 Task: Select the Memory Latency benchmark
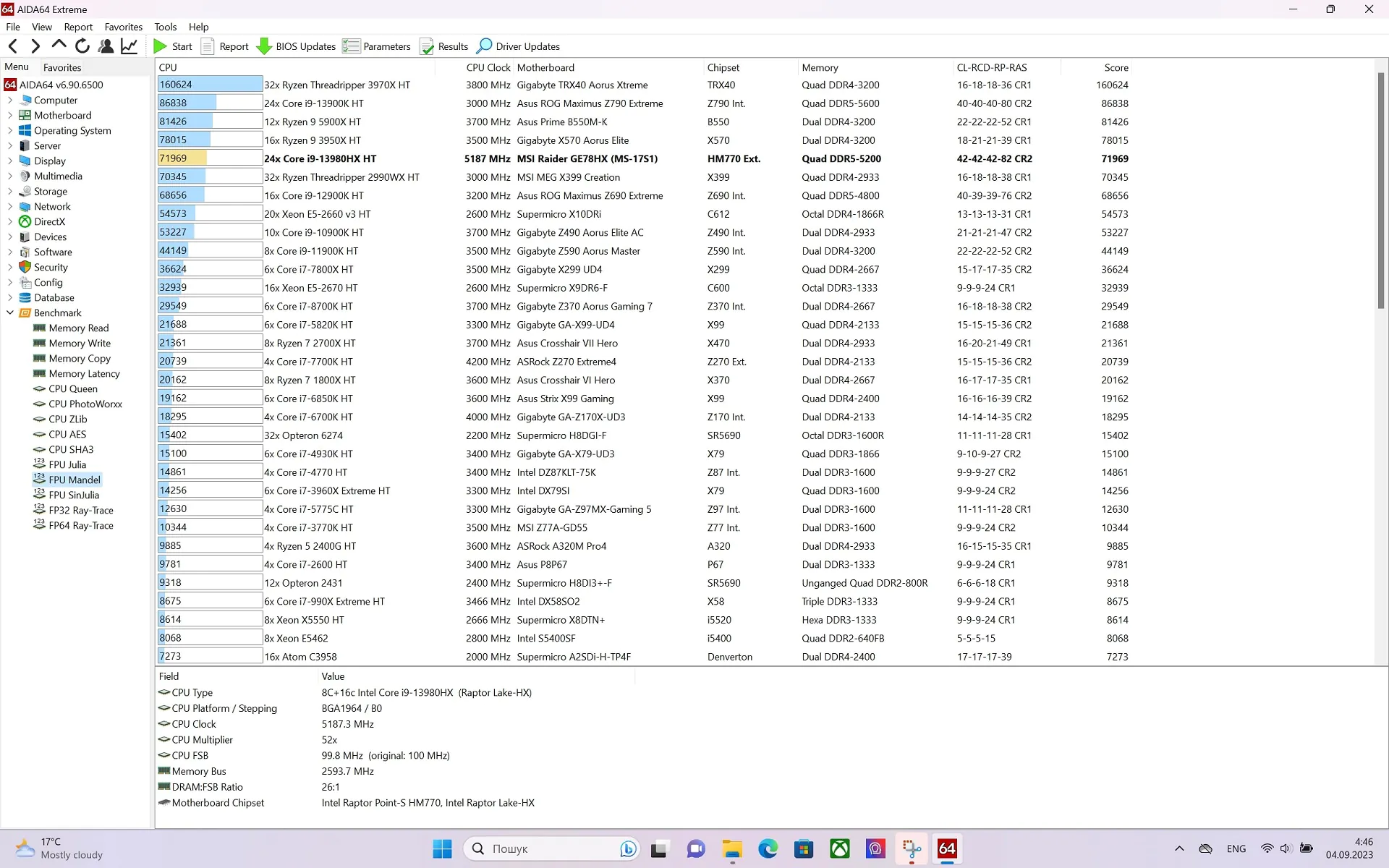[84, 374]
